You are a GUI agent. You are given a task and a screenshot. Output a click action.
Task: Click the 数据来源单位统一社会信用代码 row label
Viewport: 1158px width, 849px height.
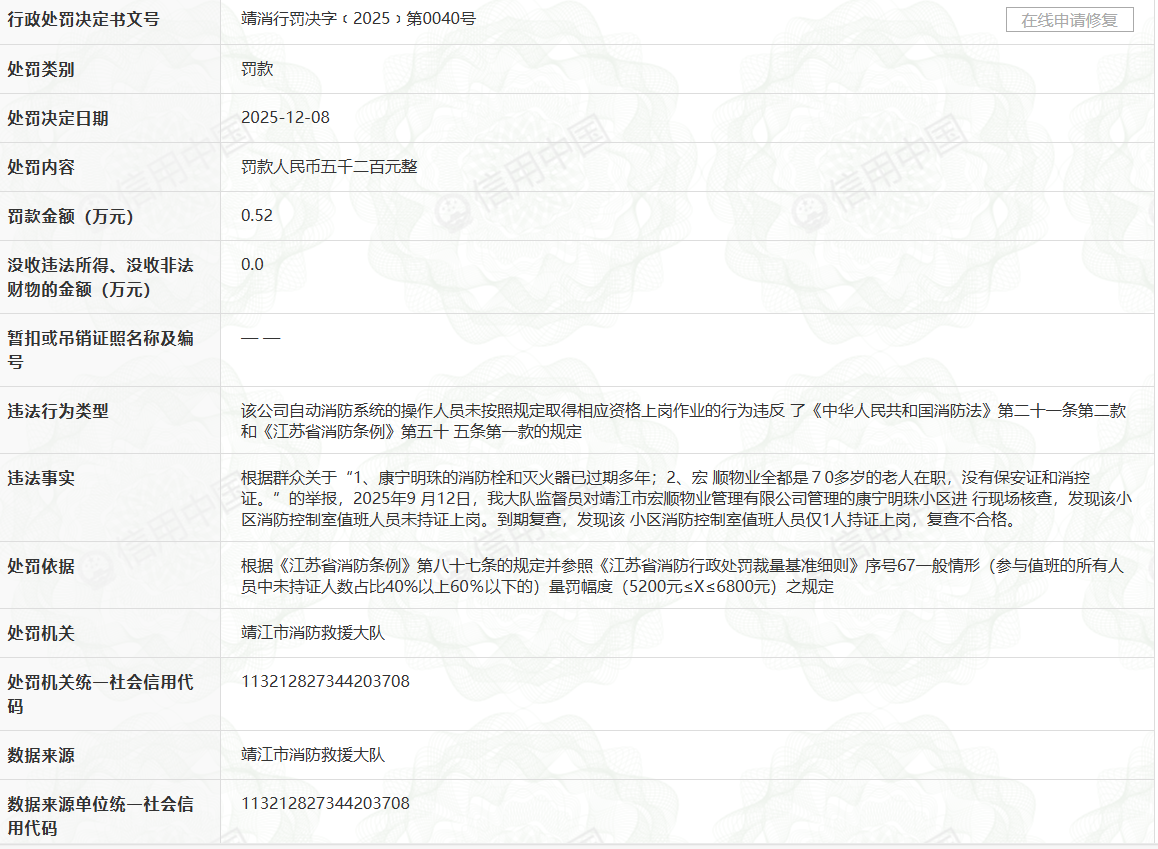[x=100, y=816]
